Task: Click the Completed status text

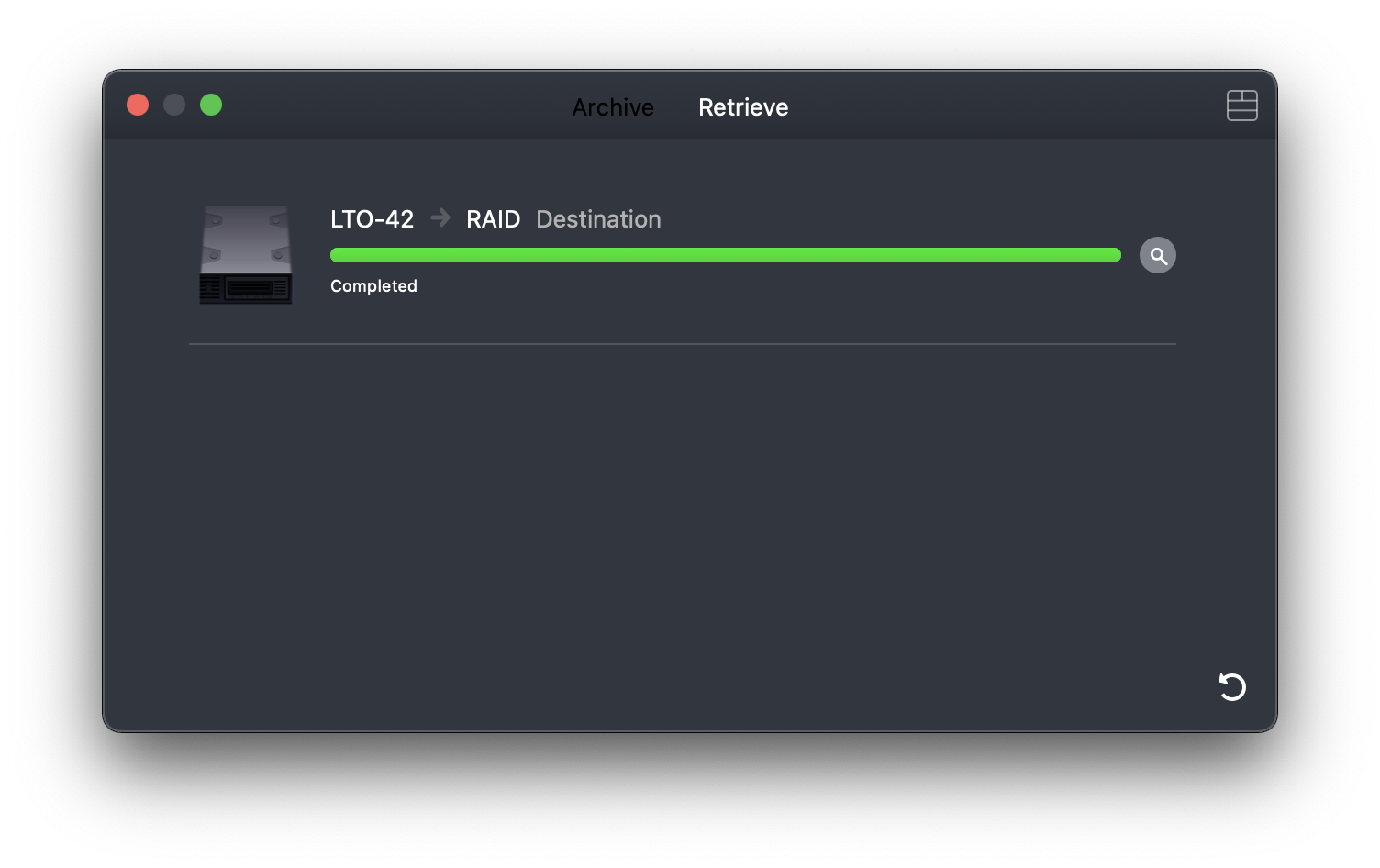Action: (373, 286)
